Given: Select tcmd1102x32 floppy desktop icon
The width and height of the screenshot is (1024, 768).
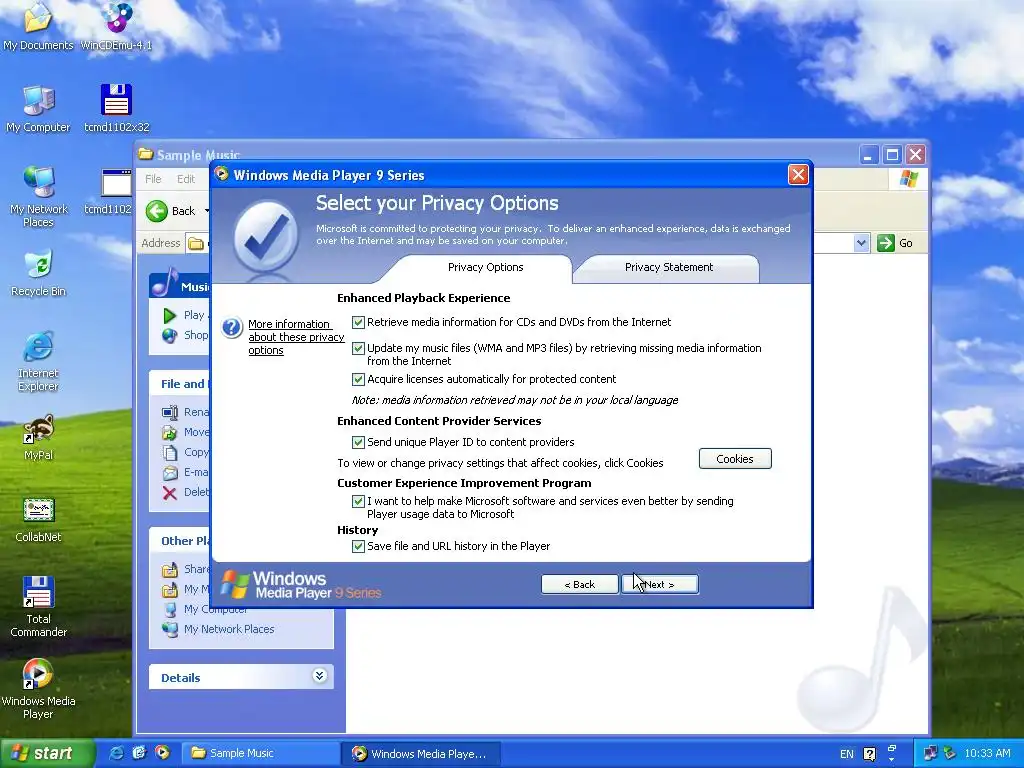Looking at the screenshot, I should coord(116,108).
